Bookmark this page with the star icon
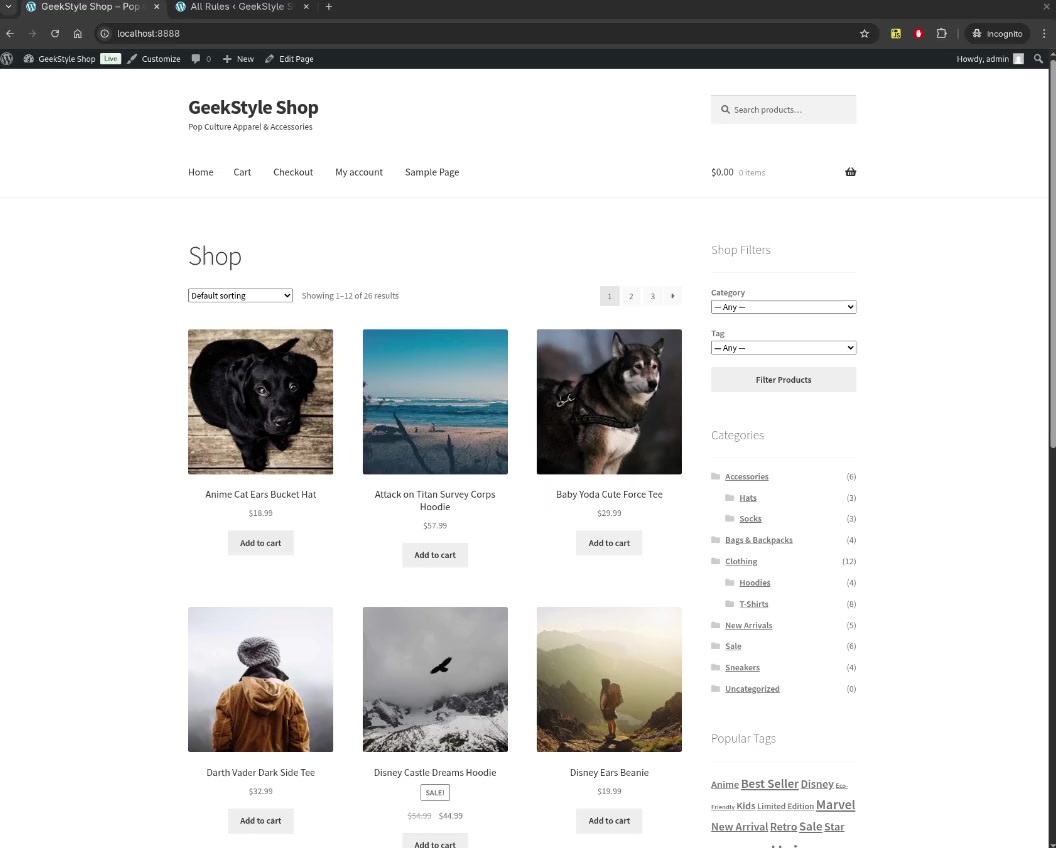Screen dimensions: 1056x848 coord(864,33)
